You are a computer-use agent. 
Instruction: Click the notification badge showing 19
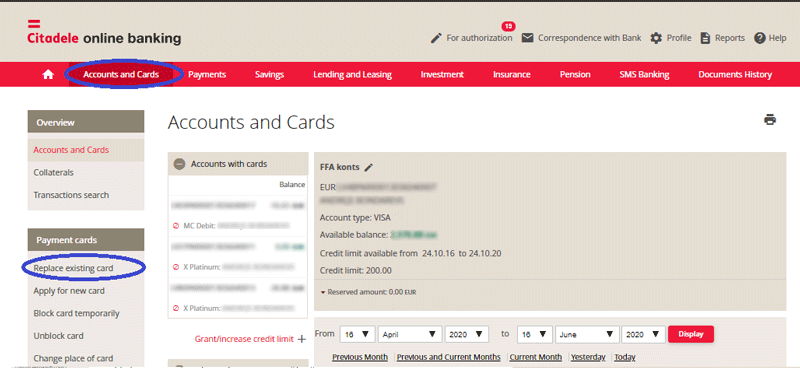(508, 26)
